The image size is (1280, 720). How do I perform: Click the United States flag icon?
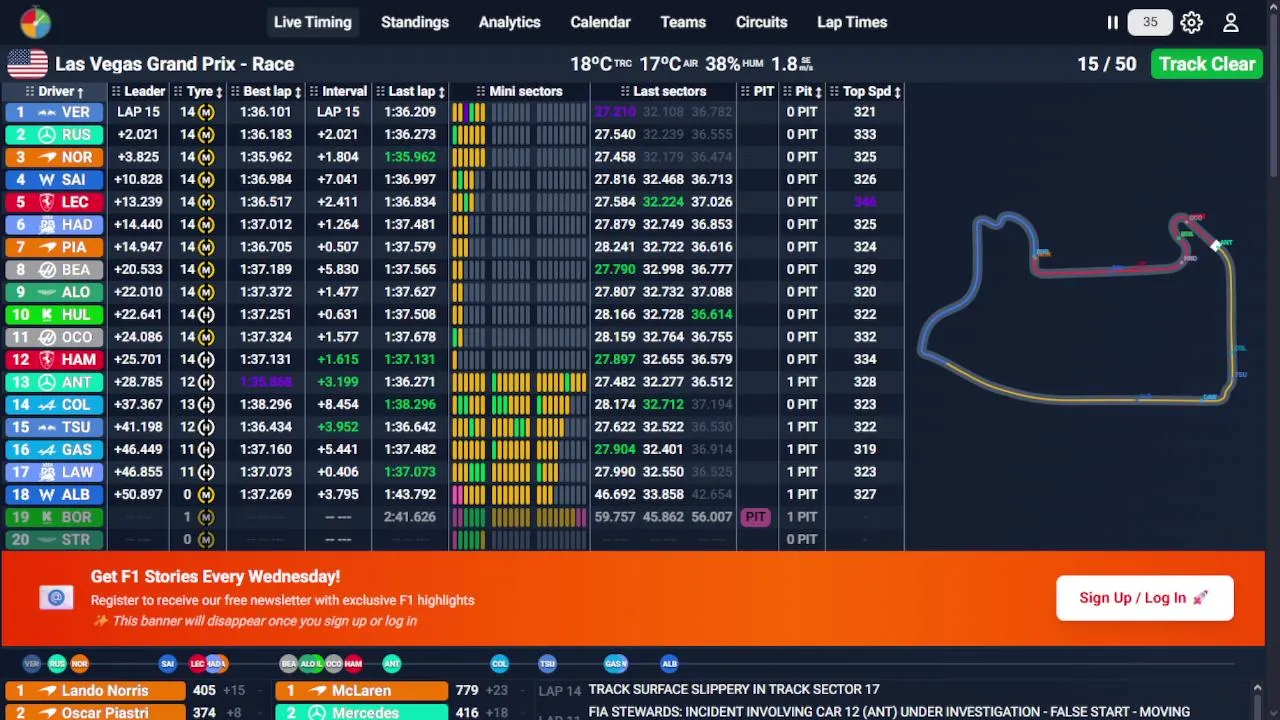[27, 64]
